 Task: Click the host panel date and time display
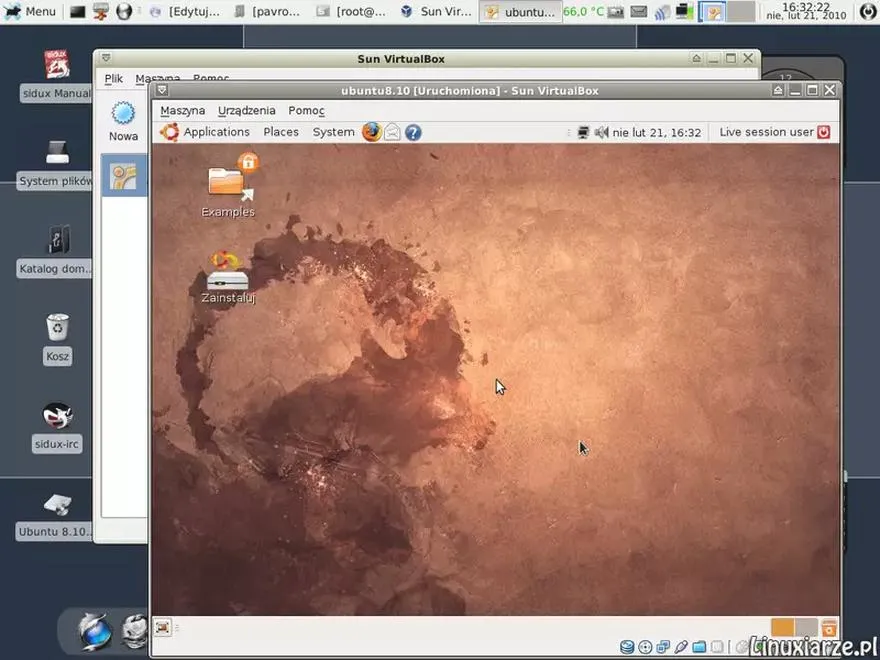click(806, 11)
